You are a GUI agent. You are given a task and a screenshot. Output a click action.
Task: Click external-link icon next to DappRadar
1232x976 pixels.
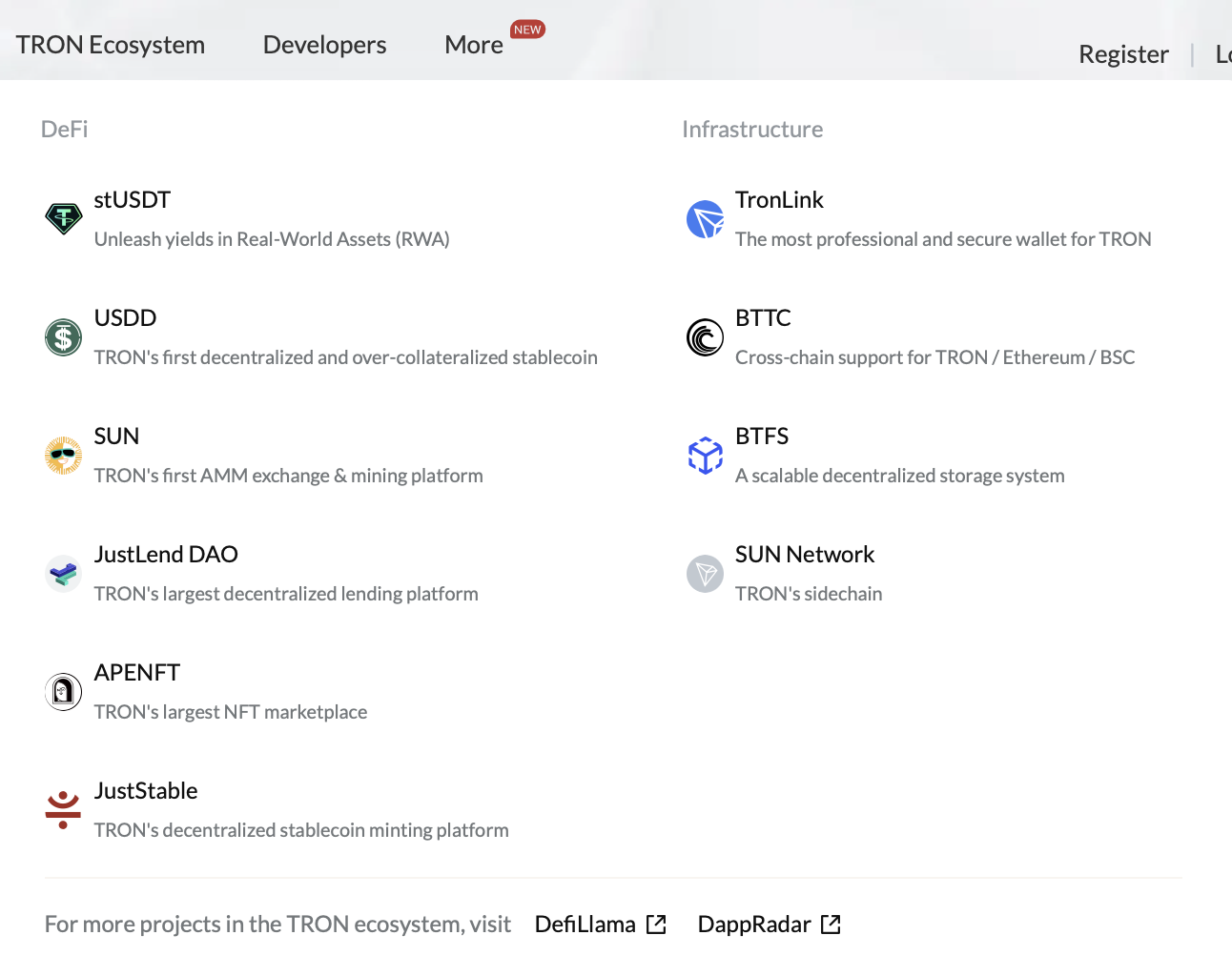pos(831,925)
